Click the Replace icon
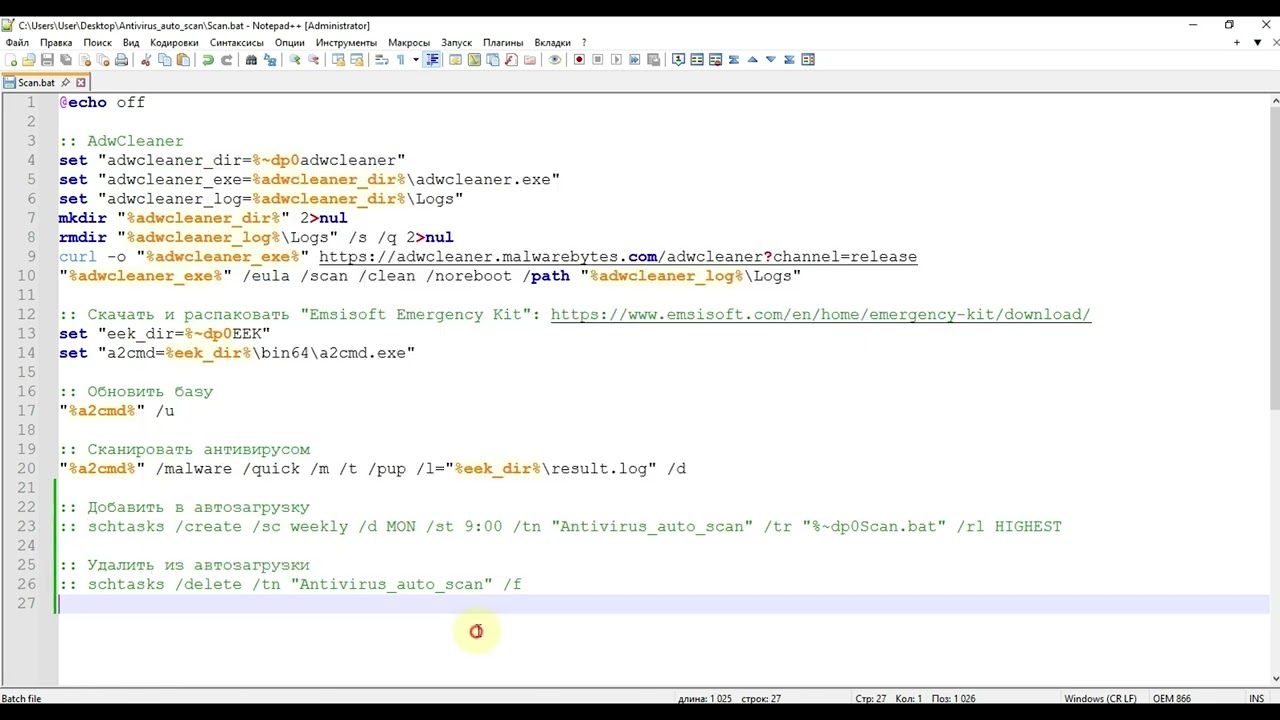Screen dimensions: 1280x720 coord(270,60)
